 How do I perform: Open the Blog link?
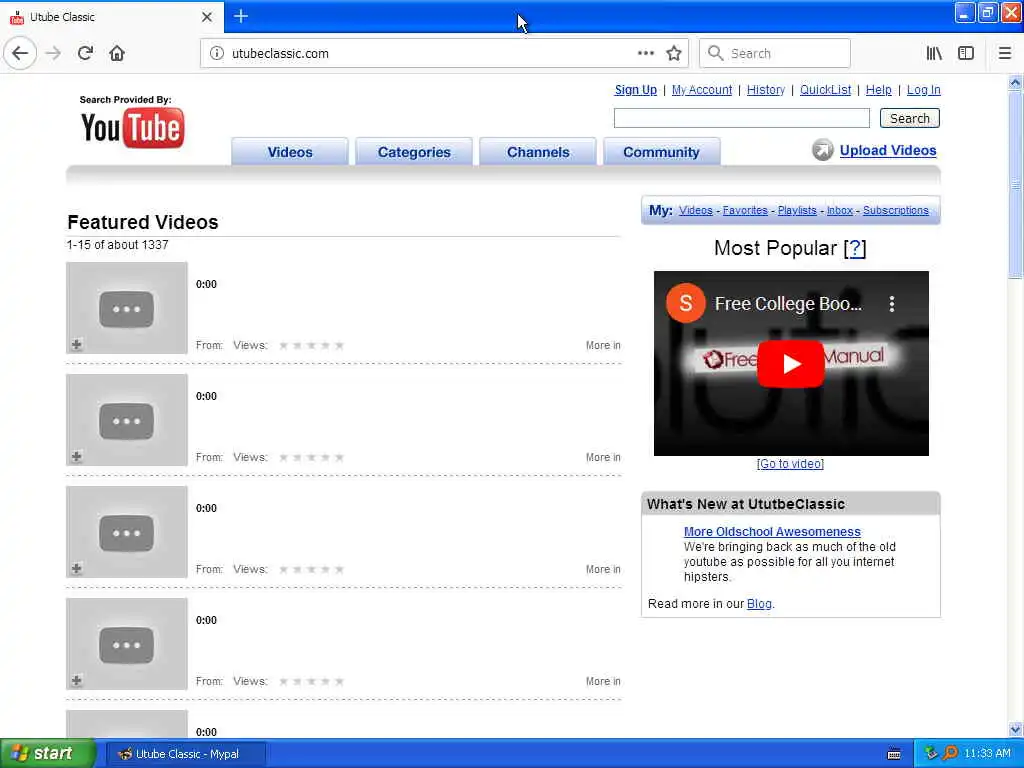759,604
